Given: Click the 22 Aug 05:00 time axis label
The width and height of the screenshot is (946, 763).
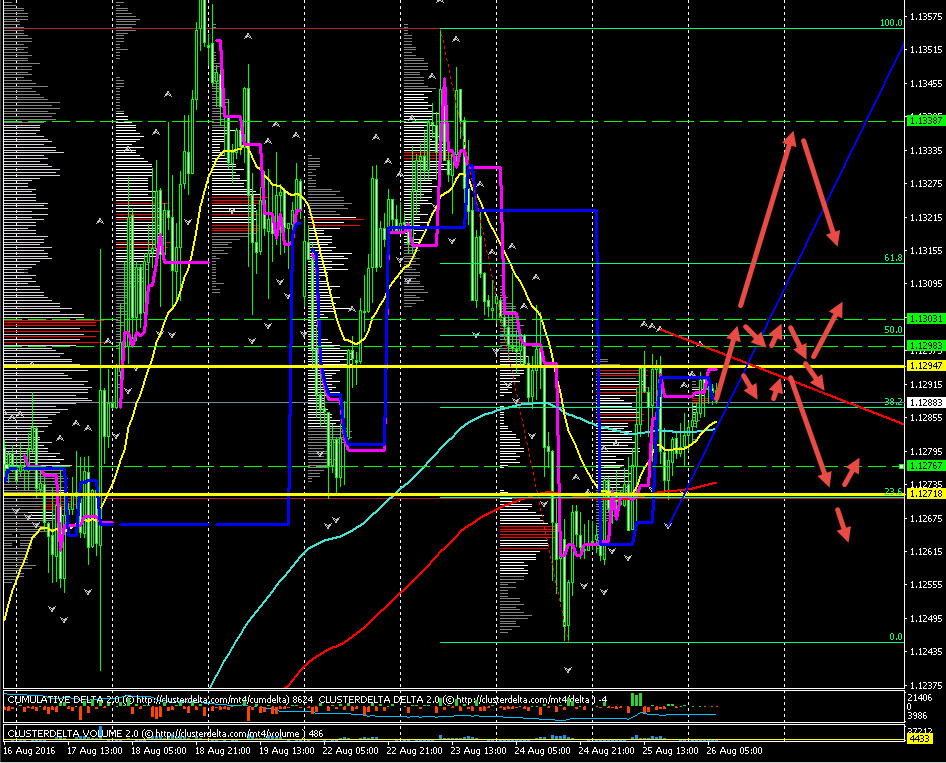Looking at the screenshot, I should [351, 751].
